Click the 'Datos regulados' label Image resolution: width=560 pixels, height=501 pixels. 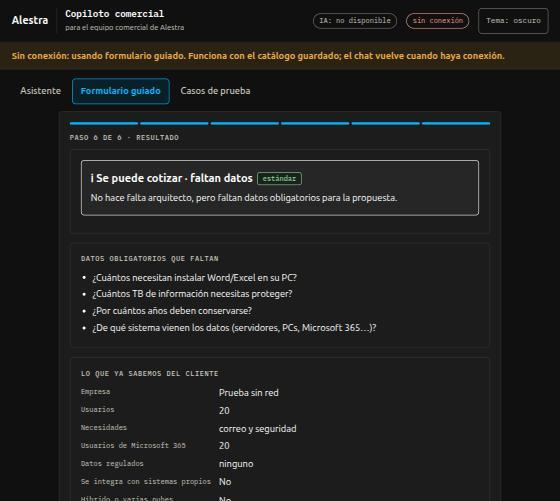pos(112,464)
